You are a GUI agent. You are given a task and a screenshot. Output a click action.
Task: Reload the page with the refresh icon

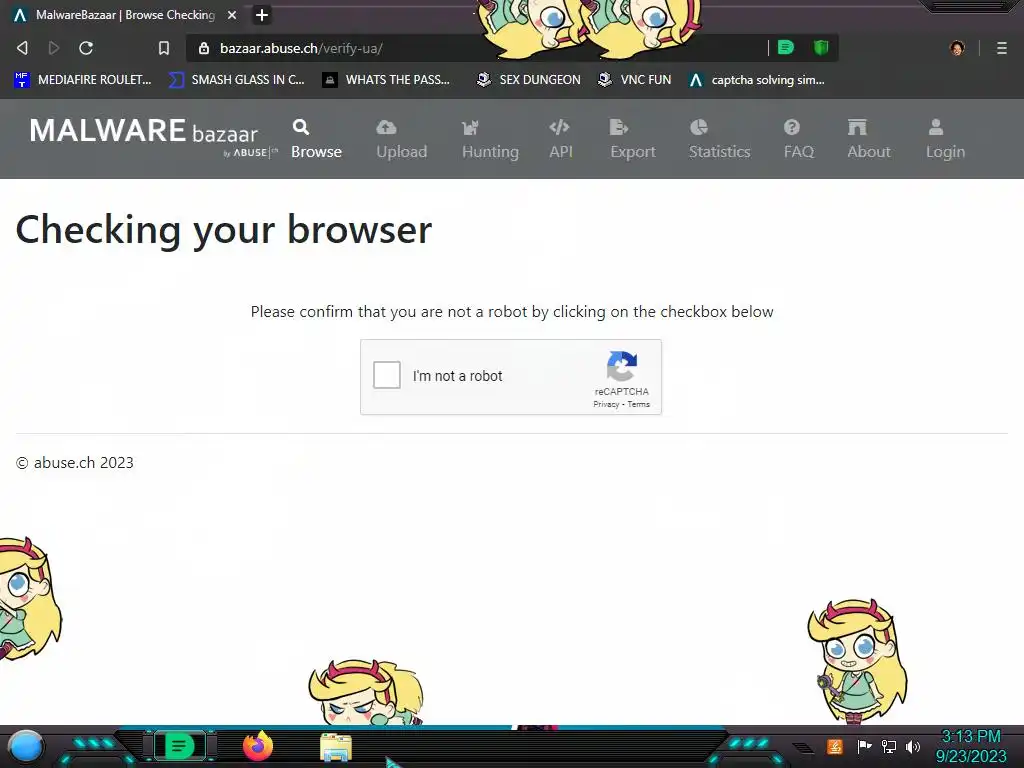[x=86, y=48]
